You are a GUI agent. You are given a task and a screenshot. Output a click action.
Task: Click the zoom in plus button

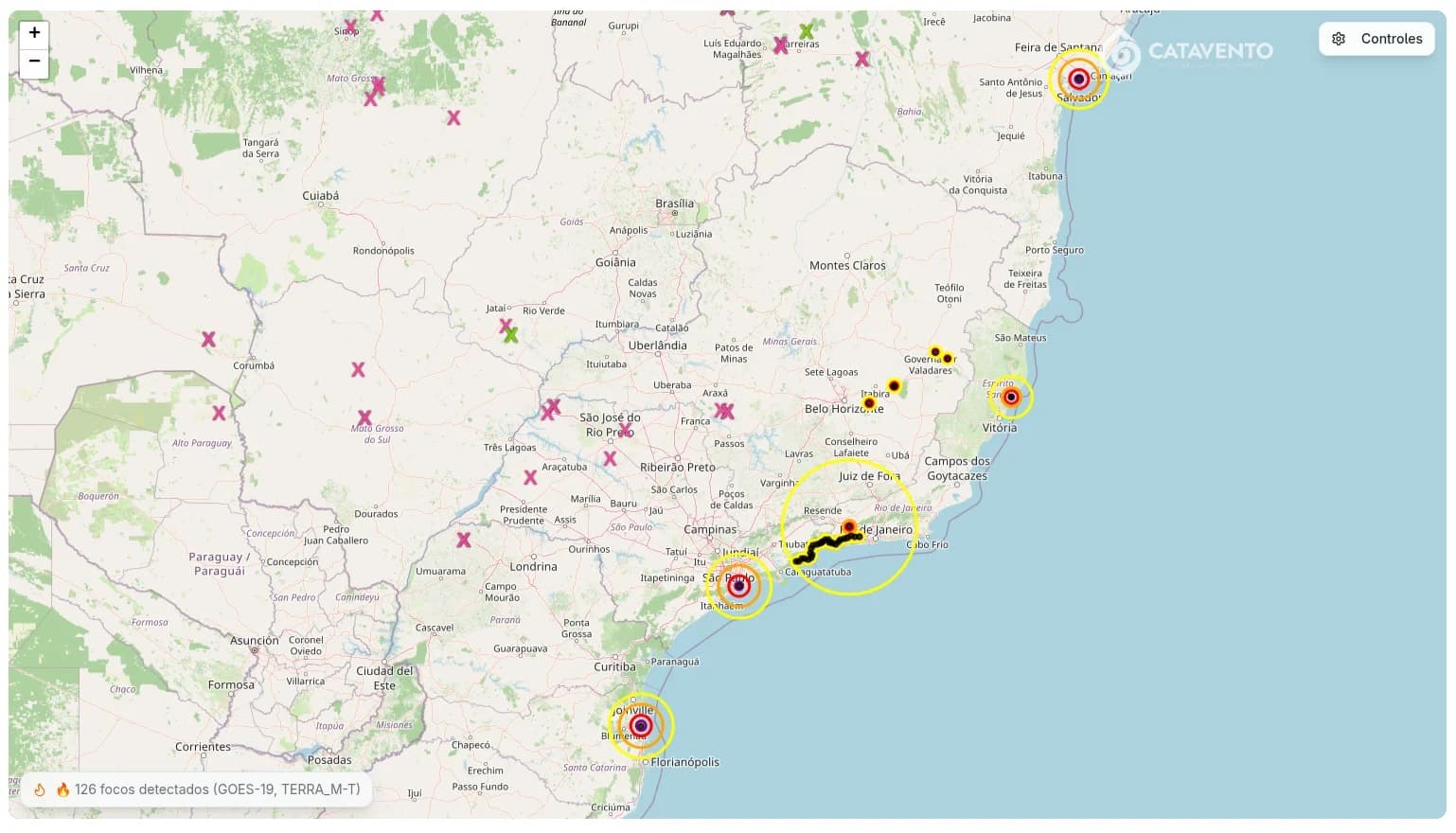point(34,33)
